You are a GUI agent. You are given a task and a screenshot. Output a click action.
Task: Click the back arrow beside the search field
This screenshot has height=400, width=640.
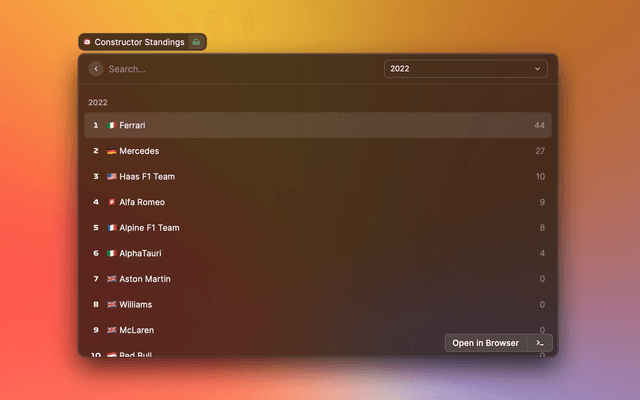(96, 69)
